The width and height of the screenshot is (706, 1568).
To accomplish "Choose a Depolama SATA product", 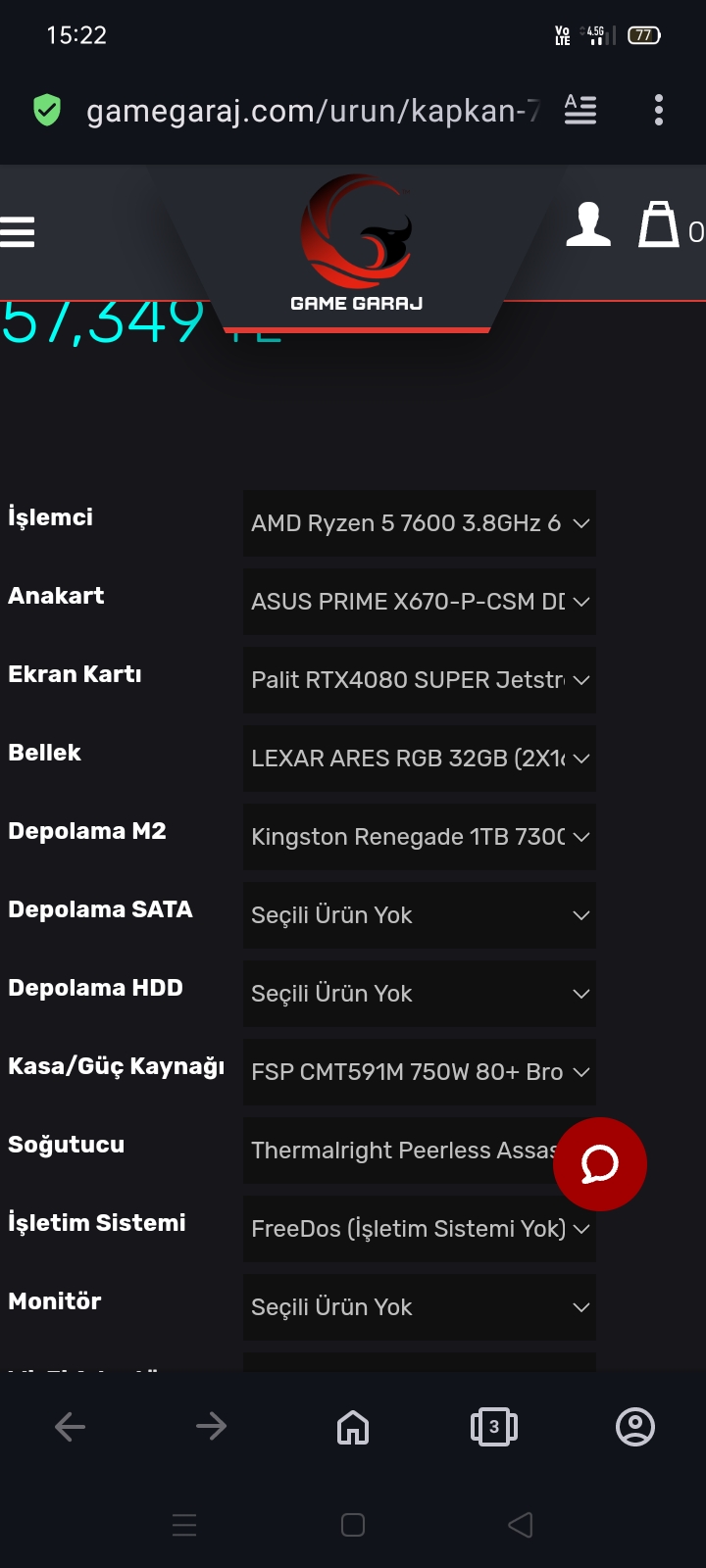I will point(420,915).
